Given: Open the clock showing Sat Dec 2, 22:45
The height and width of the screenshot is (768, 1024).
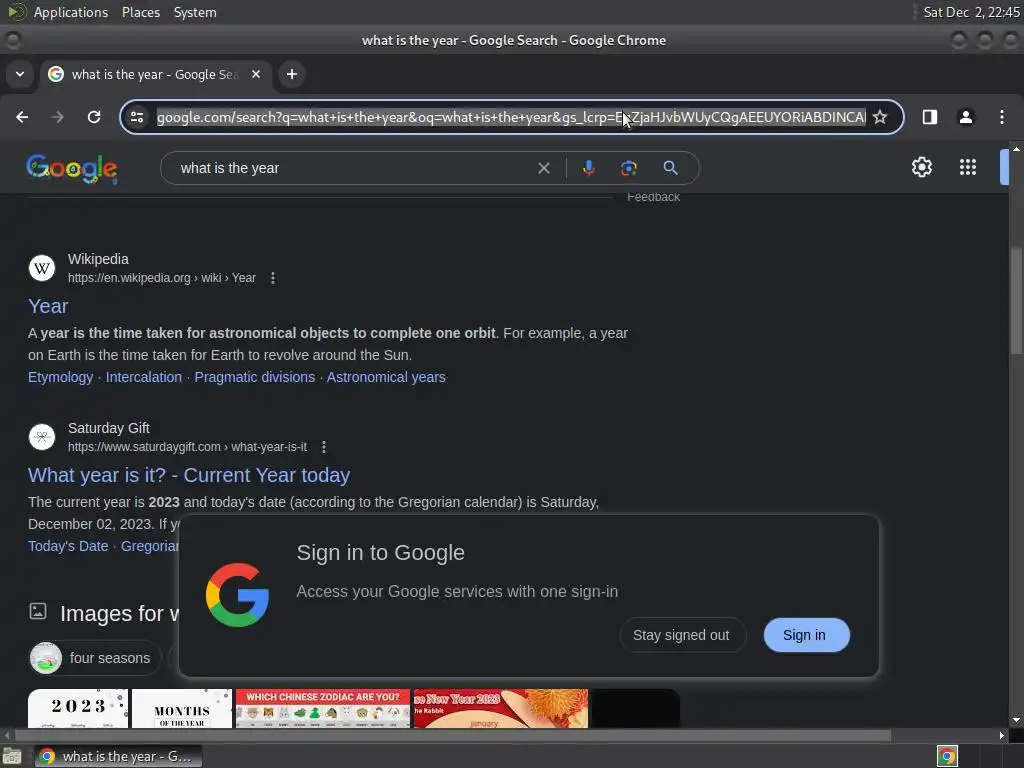Looking at the screenshot, I should pyautogui.click(x=970, y=12).
